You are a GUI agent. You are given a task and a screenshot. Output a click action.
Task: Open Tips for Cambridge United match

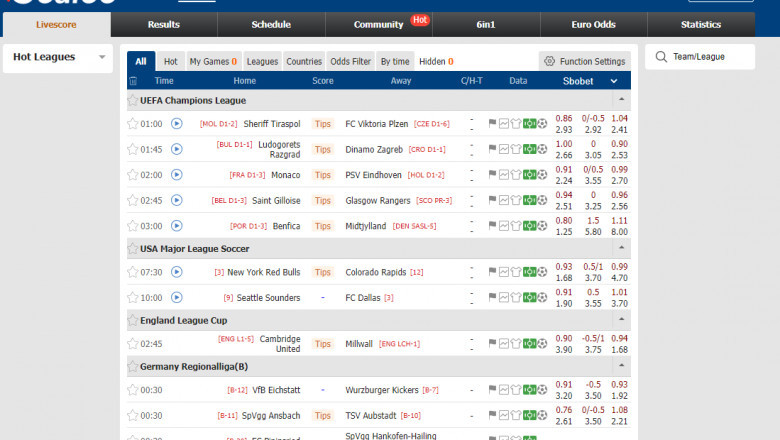322,344
